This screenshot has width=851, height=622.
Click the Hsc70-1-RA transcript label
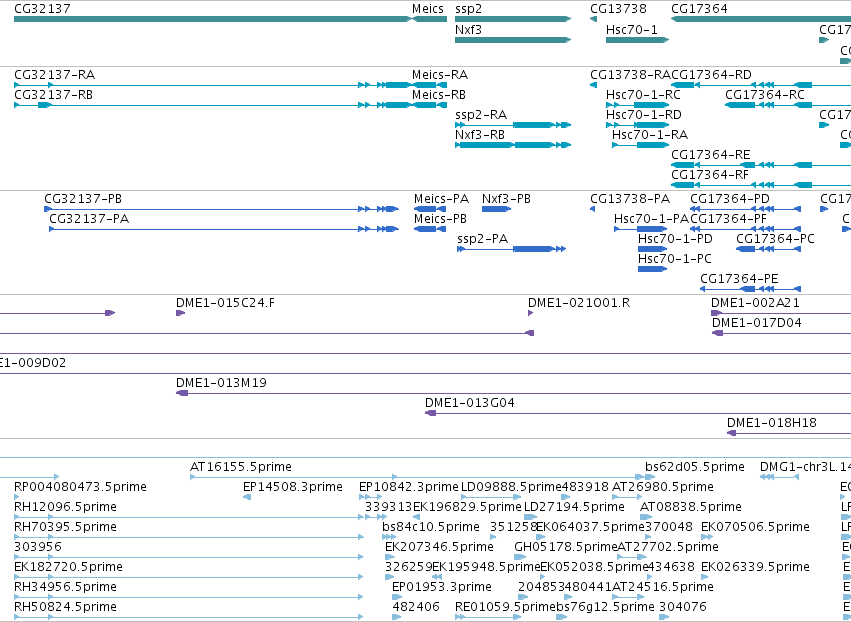click(x=650, y=135)
